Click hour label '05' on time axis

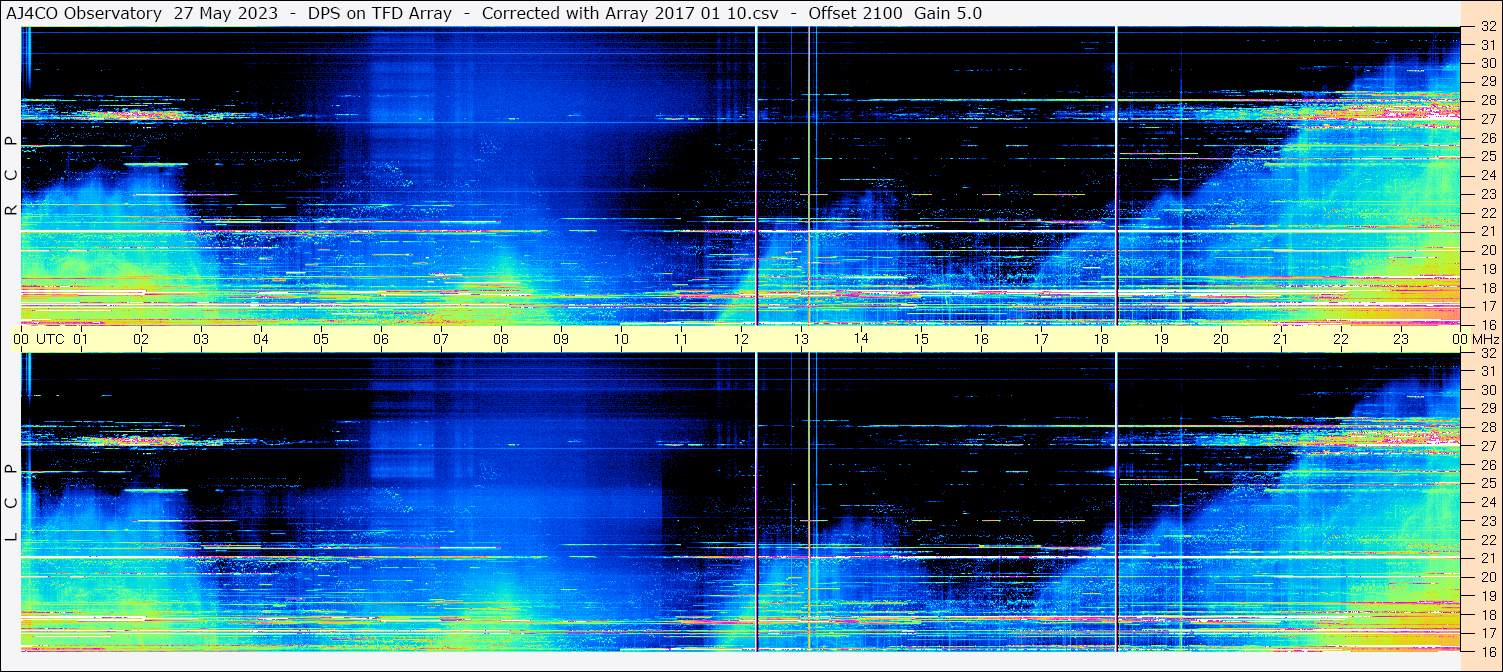pyautogui.click(x=321, y=339)
